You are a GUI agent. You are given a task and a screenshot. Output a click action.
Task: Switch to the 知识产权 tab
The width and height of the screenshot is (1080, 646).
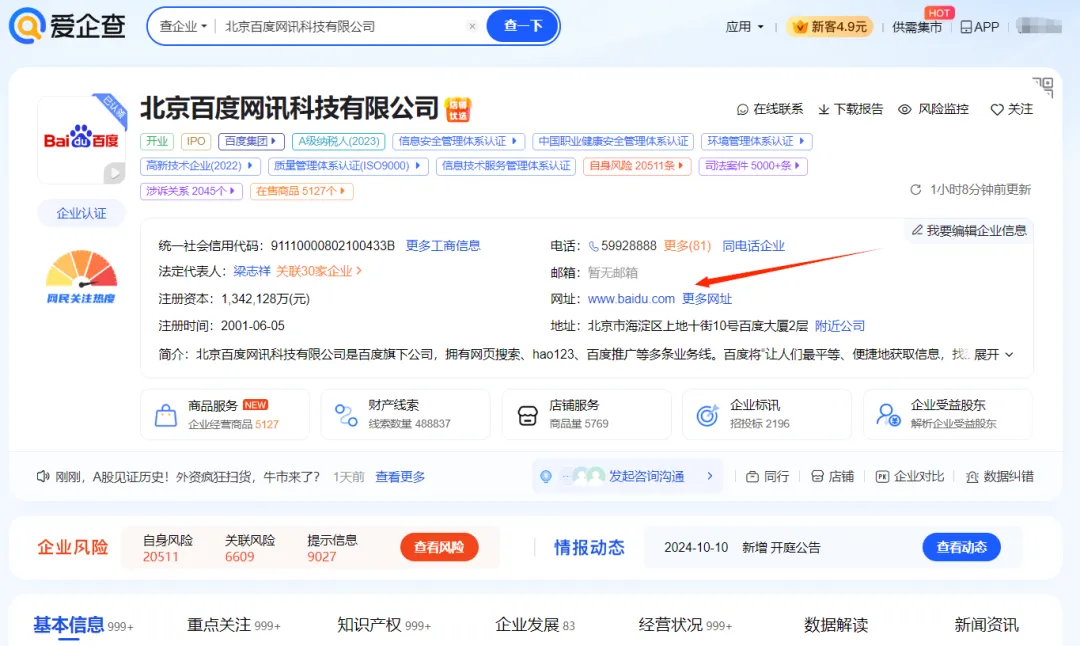[x=369, y=625]
